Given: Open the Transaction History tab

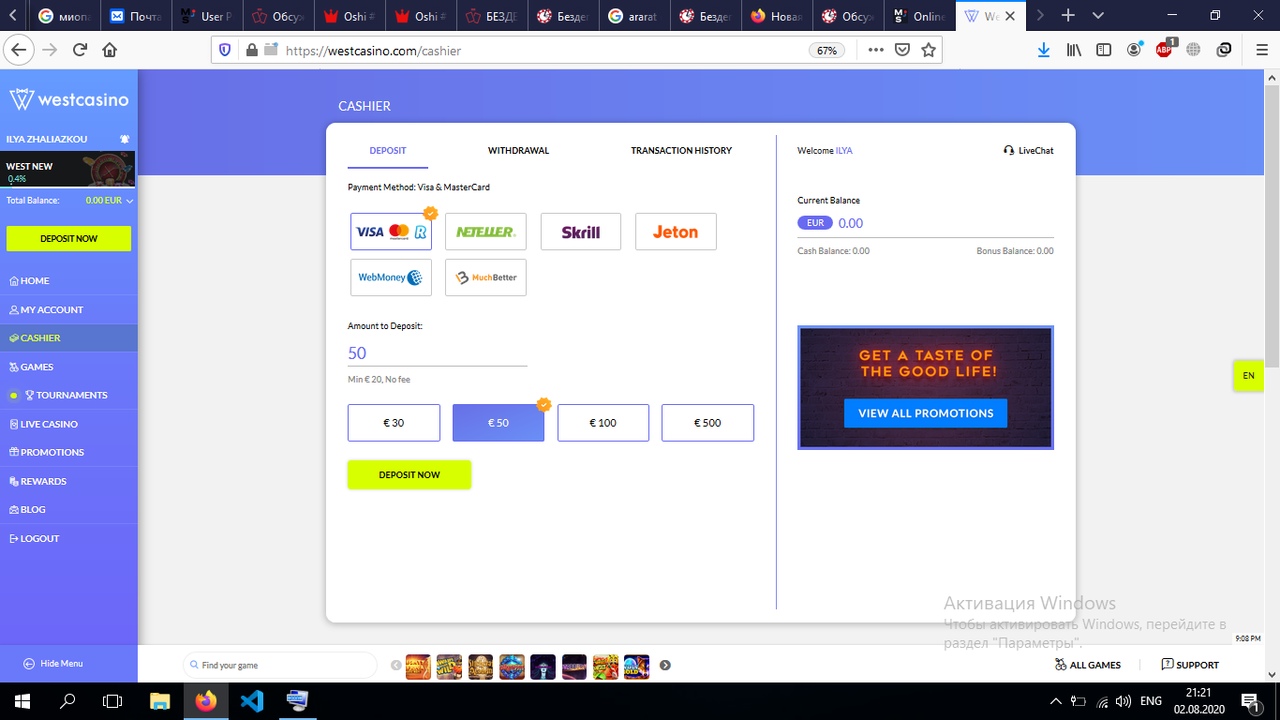Looking at the screenshot, I should (x=681, y=151).
